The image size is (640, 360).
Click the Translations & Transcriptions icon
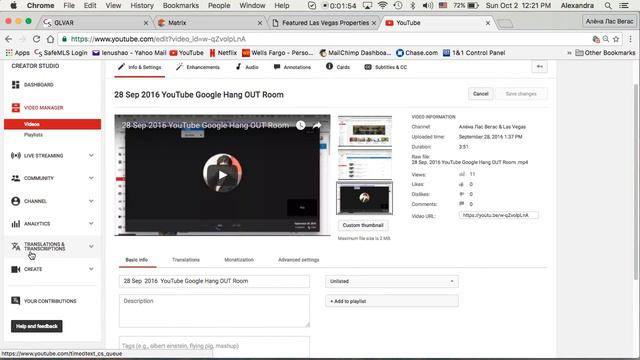click(16, 246)
